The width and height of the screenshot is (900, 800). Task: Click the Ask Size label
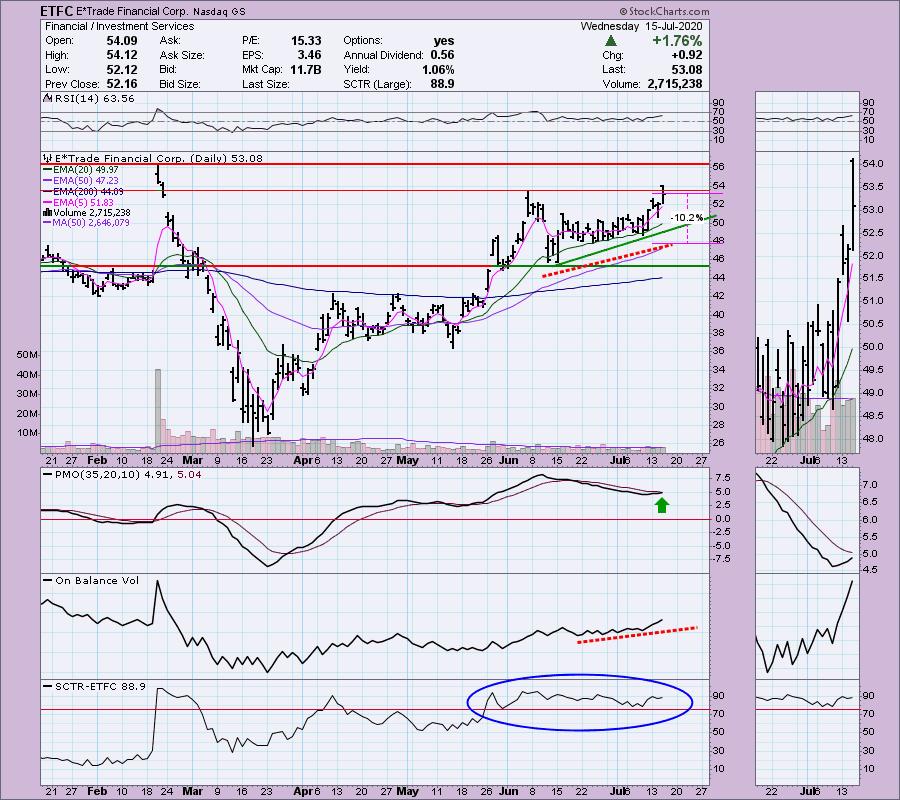pyautogui.click(x=182, y=55)
